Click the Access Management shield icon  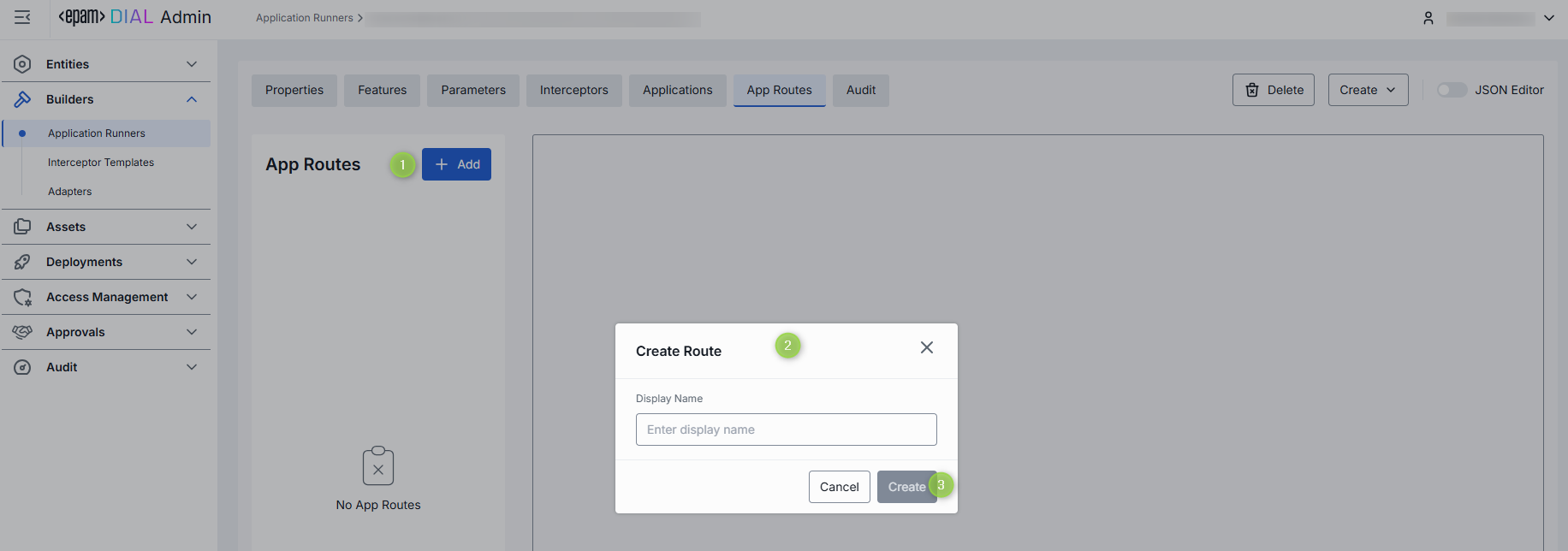(x=23, y=297)
